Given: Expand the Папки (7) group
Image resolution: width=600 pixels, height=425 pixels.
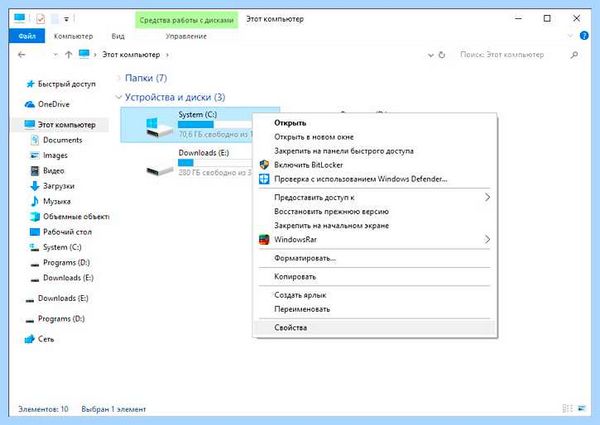Looking at the screenshot, I should pos(118,78).
